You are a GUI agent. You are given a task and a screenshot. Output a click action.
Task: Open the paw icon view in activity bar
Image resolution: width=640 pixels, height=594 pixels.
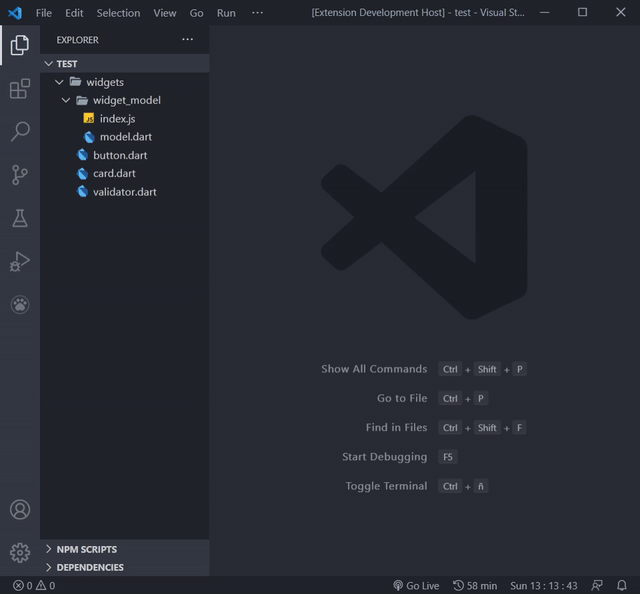(20, 305)
